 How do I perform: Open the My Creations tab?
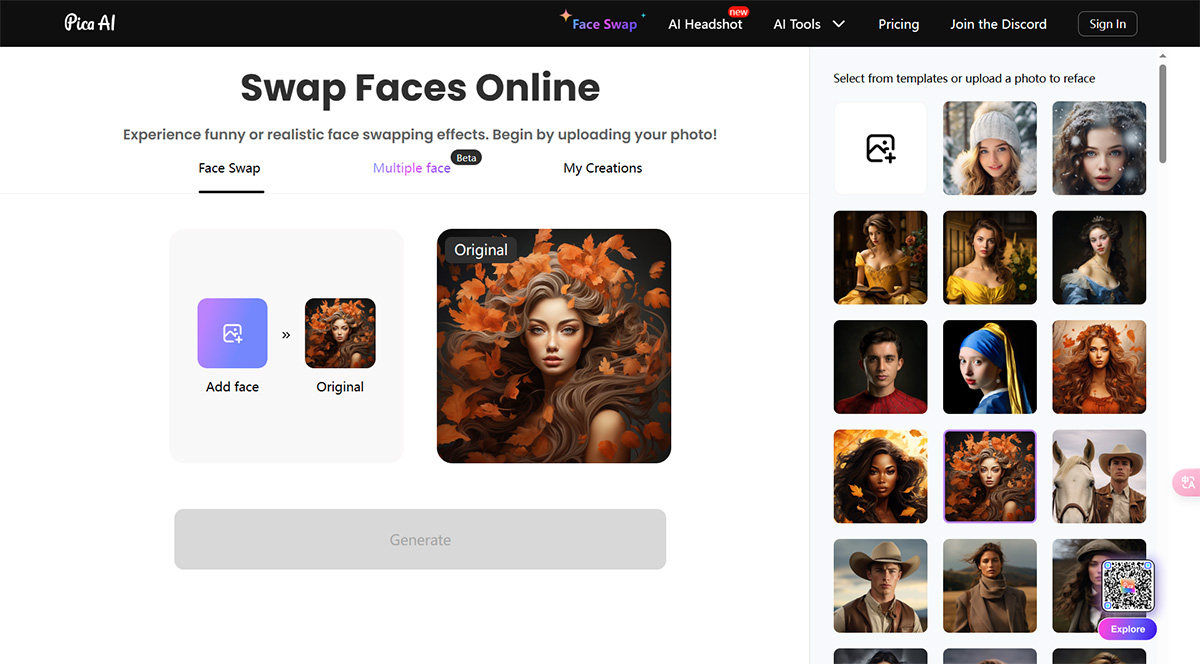coord(602,167)
